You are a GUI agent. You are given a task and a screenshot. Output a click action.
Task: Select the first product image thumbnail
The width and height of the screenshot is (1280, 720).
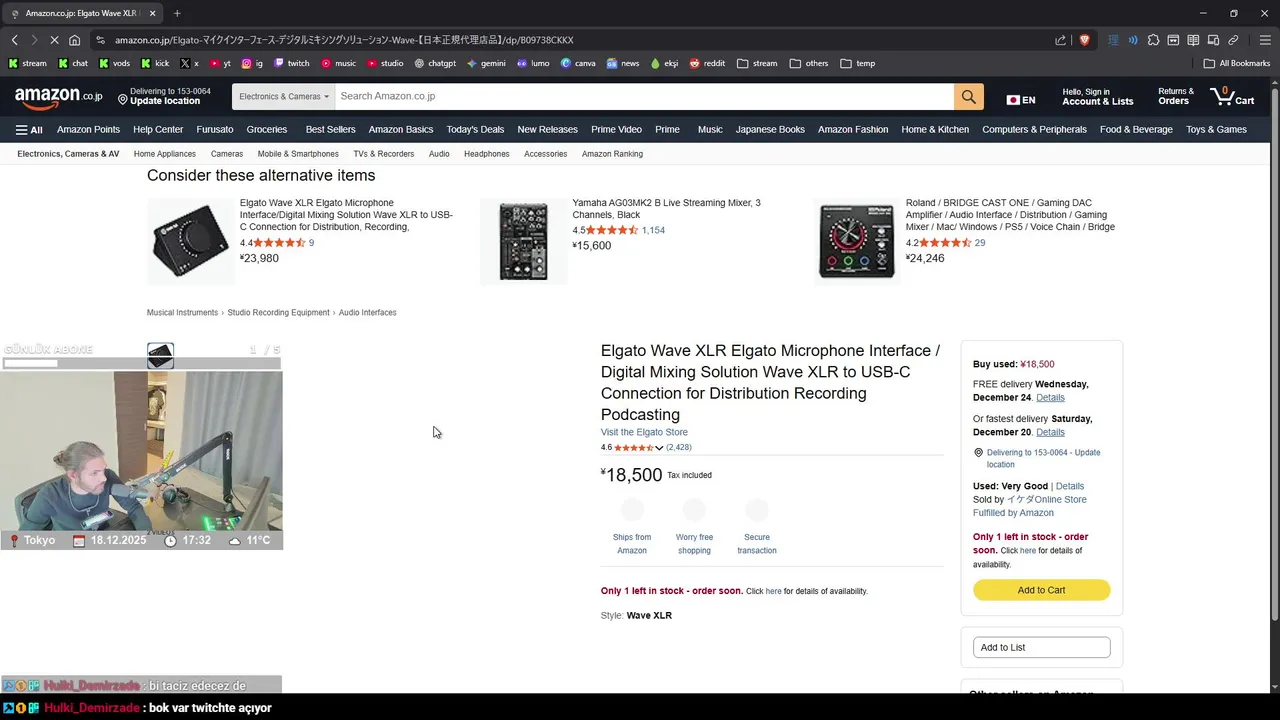160,355
